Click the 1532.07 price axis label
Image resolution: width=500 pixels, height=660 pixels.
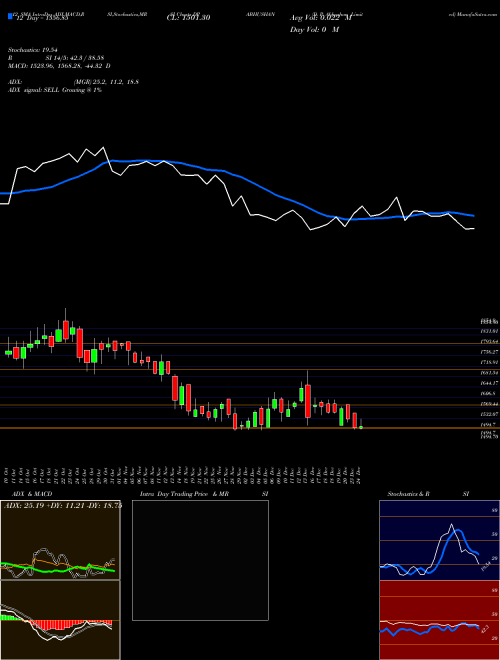click(x=490, y=415)
